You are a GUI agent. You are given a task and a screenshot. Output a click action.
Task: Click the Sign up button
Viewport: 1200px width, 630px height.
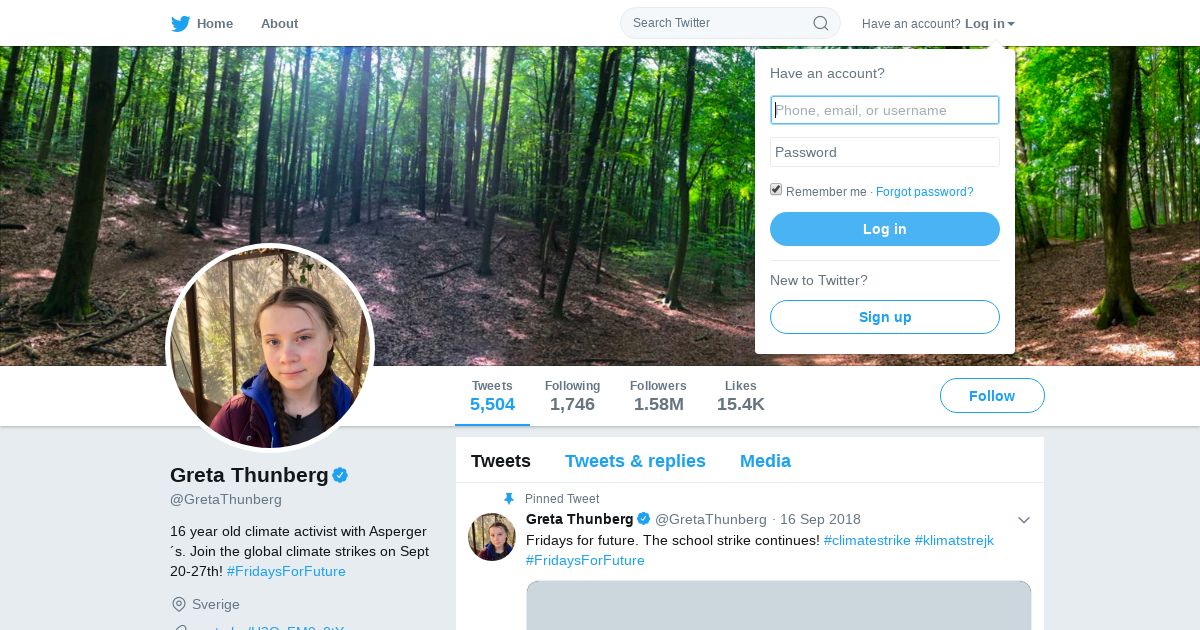(885, 317)
